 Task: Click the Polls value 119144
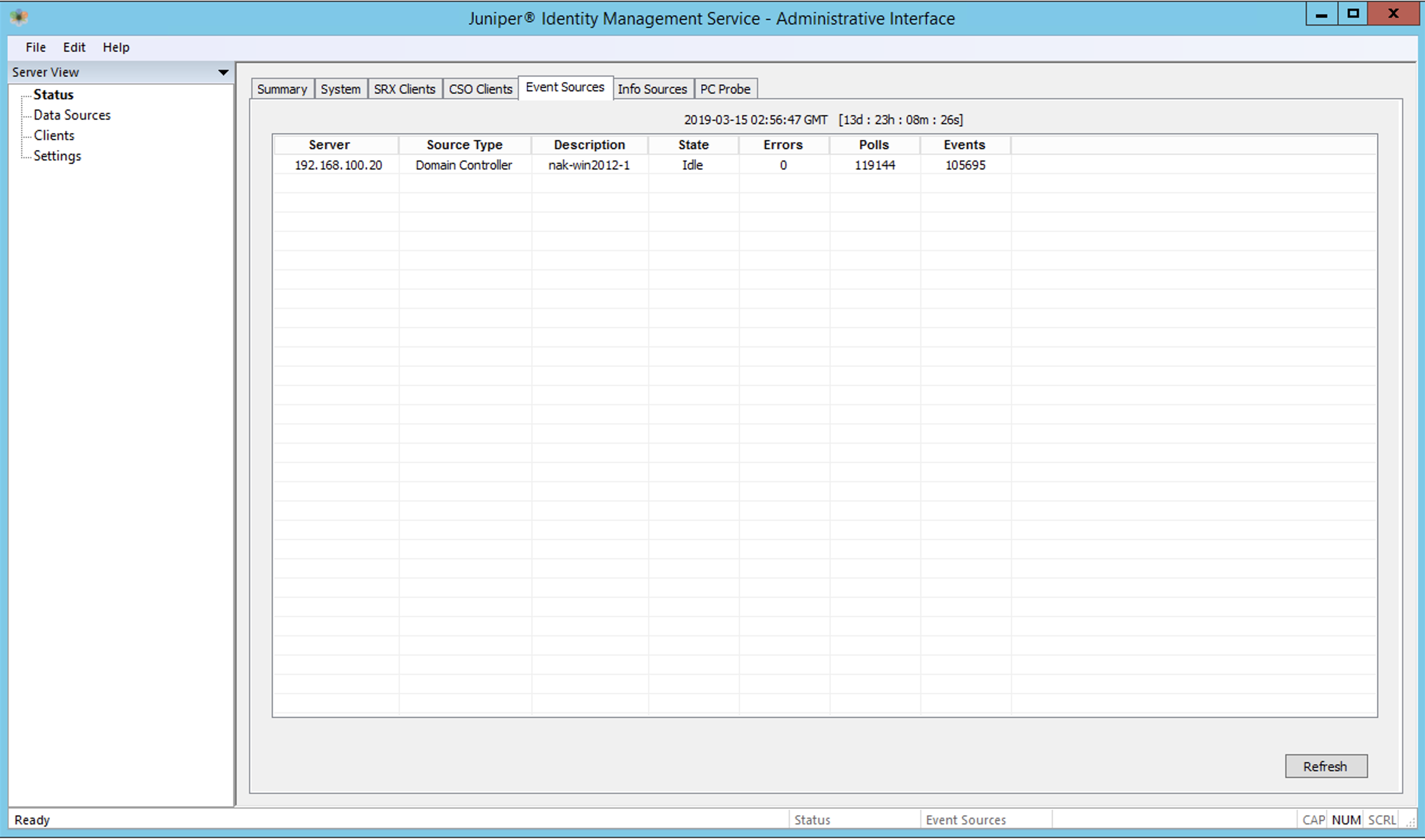875,166
